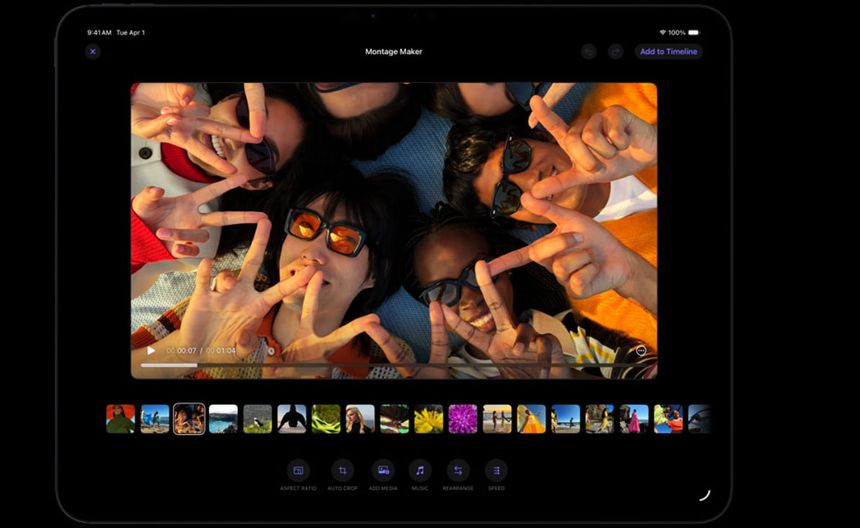Pick the currently highlighted group selfie thumbnail
Viewport: 860px width, 528px height.
189,418
